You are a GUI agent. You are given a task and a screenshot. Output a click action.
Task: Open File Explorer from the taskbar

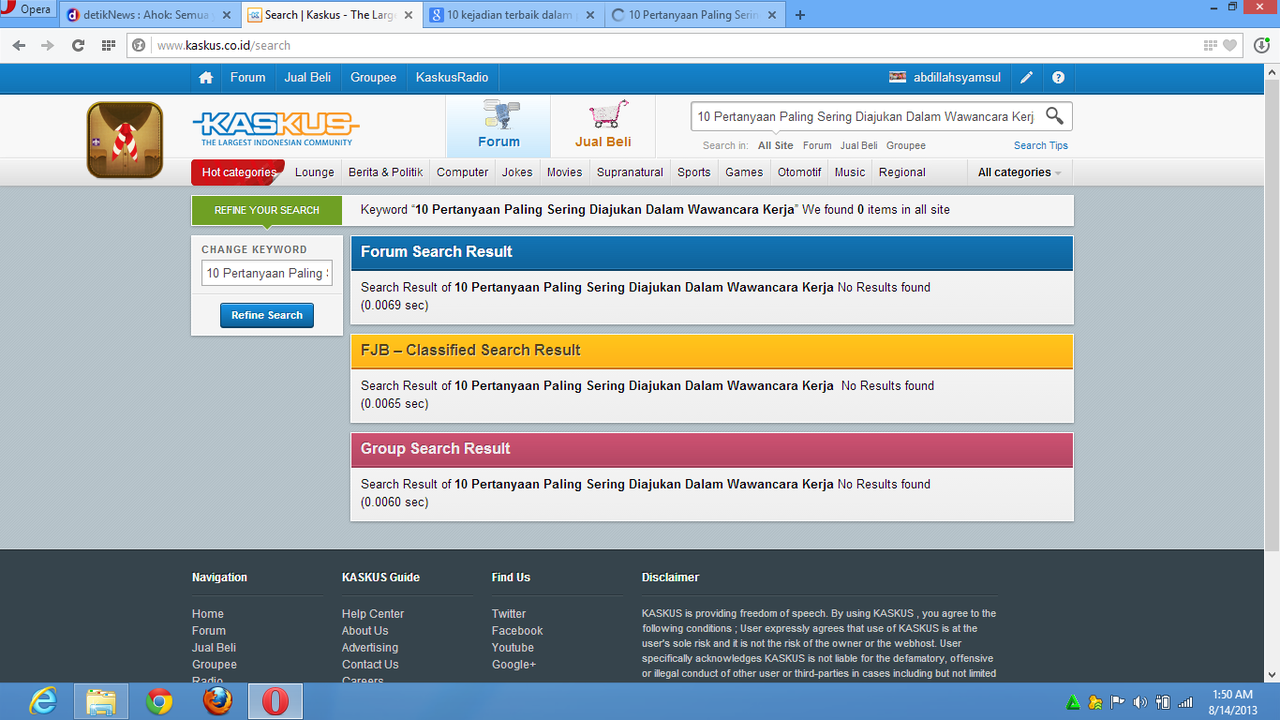point(101,702)
